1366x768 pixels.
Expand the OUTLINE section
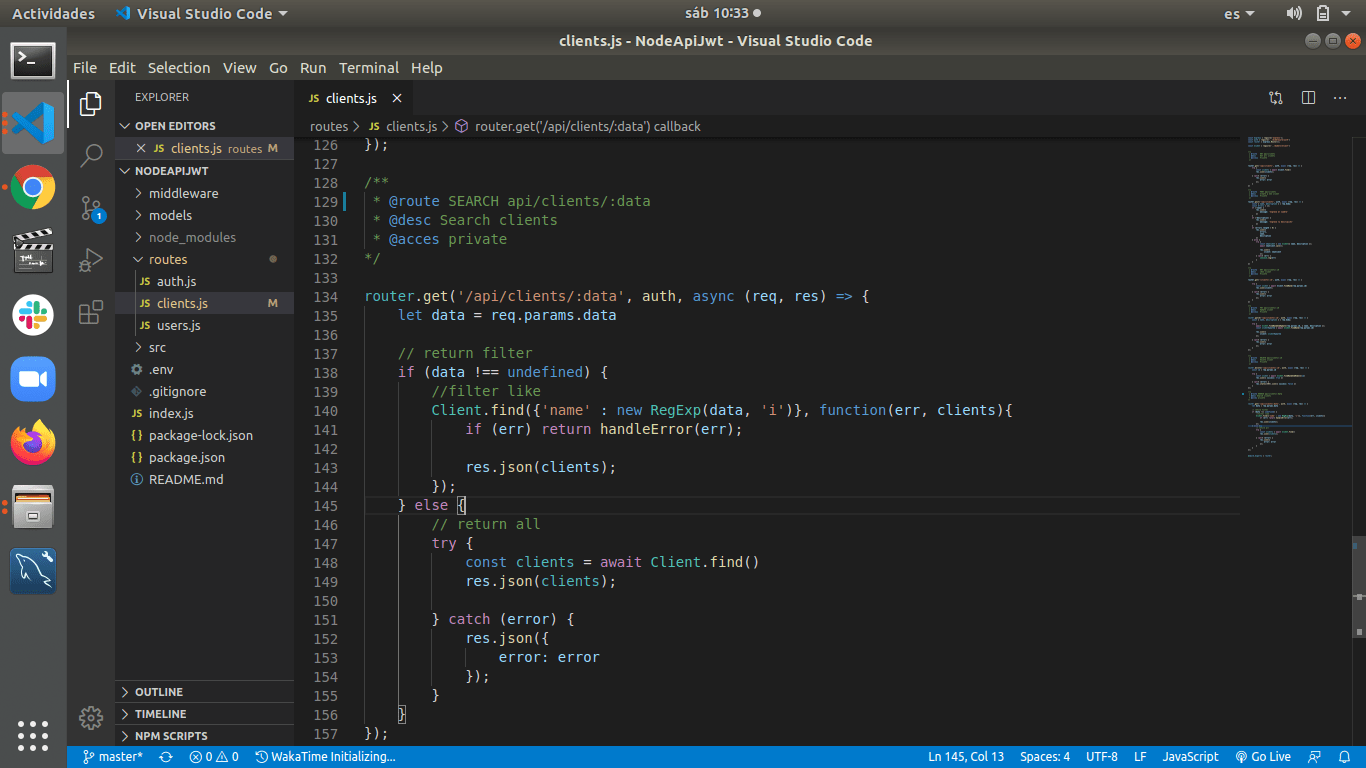point(159,692)
